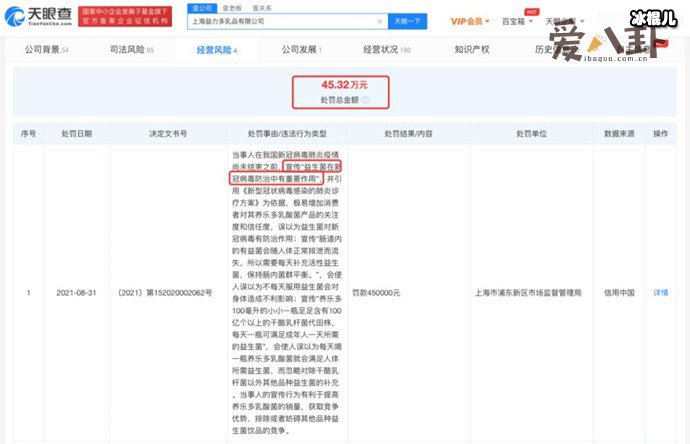Expand the VIP会员 dropdown
Image resolution: width=690 pixels, height=444 pixels.
[x=470, y=21]
